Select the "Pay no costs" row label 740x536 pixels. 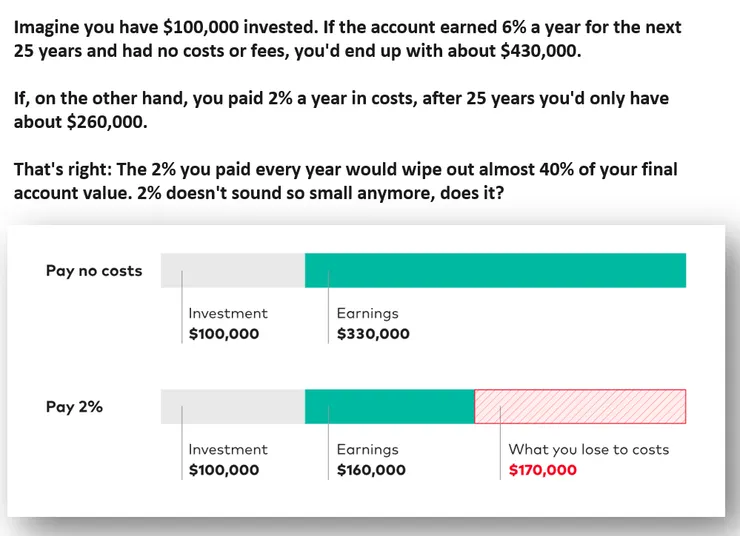coord(94,271)
